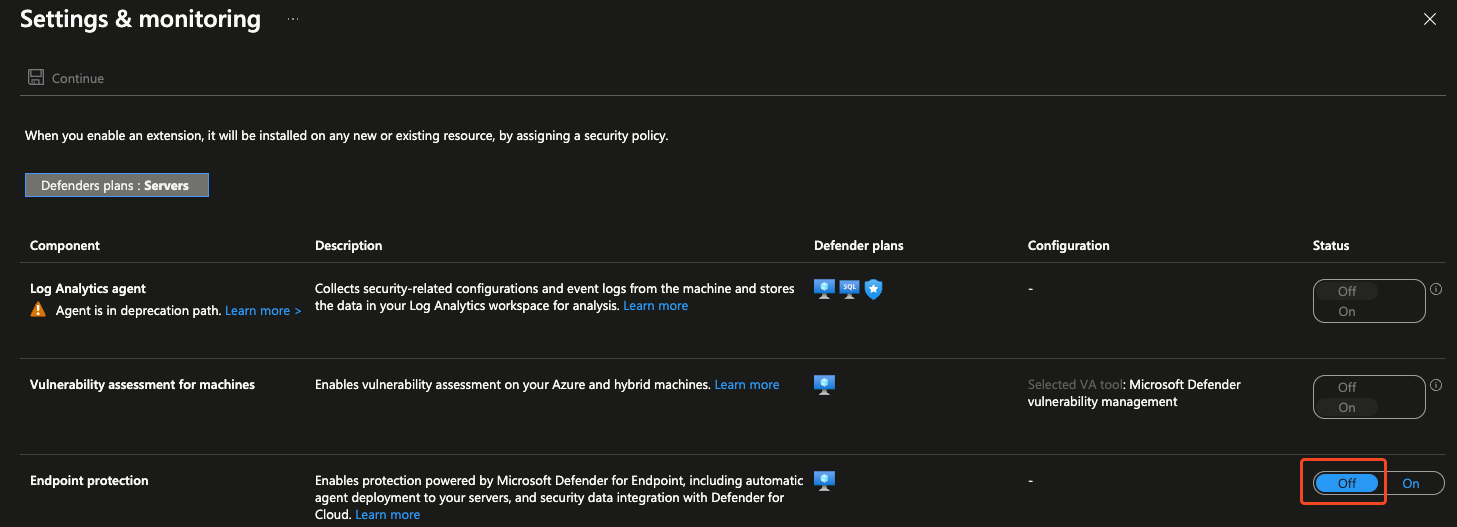Turn Endpoint protection On
This screenshot has height=527, width=1457.
[1410, 483]
